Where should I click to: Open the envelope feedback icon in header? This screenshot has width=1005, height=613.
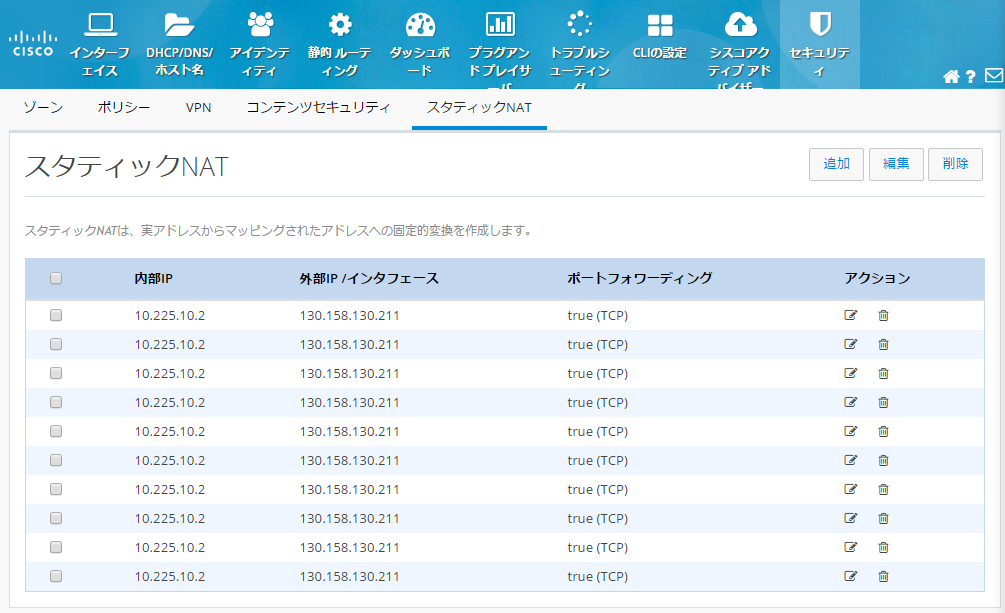point(993,77)
